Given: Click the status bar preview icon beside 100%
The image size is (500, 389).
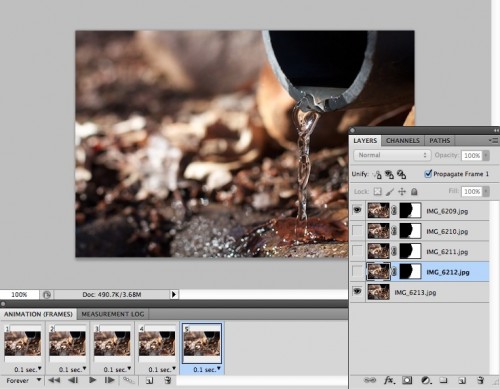Looking at the screenshot, I should 47,294.
